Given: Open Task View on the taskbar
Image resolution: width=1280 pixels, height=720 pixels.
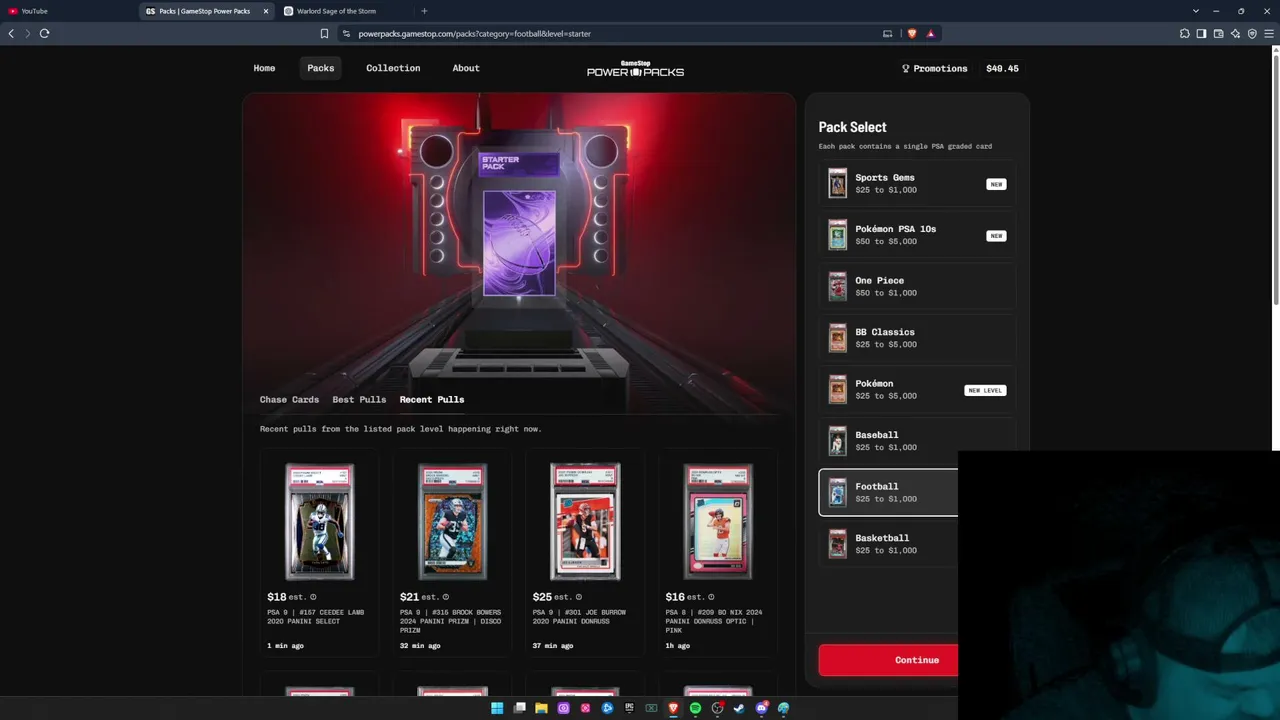Looking at the screenshot, I should tap(519, 708).
